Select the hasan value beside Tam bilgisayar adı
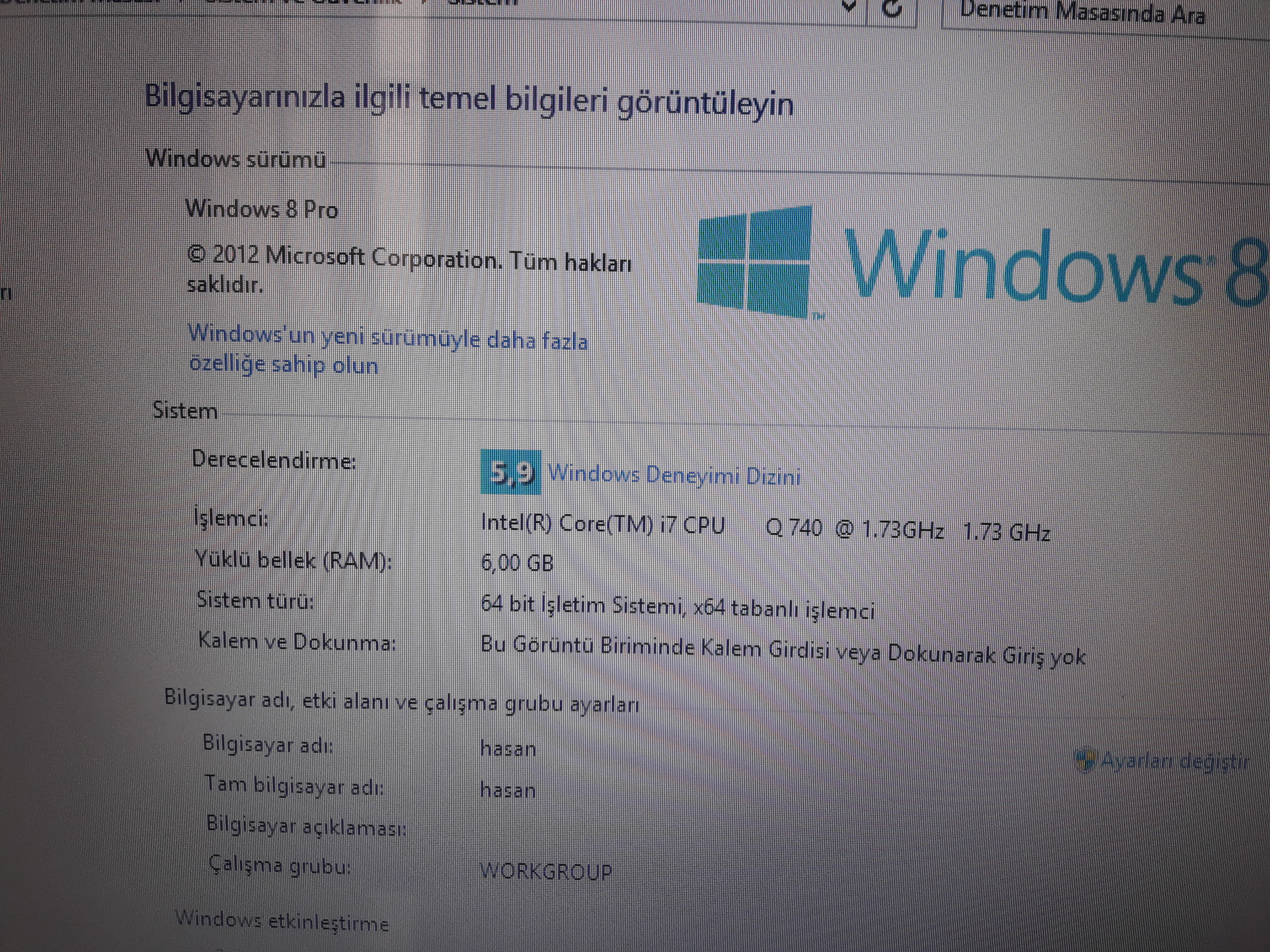This screenshot has width=1270, height=952. pos(508,790)
